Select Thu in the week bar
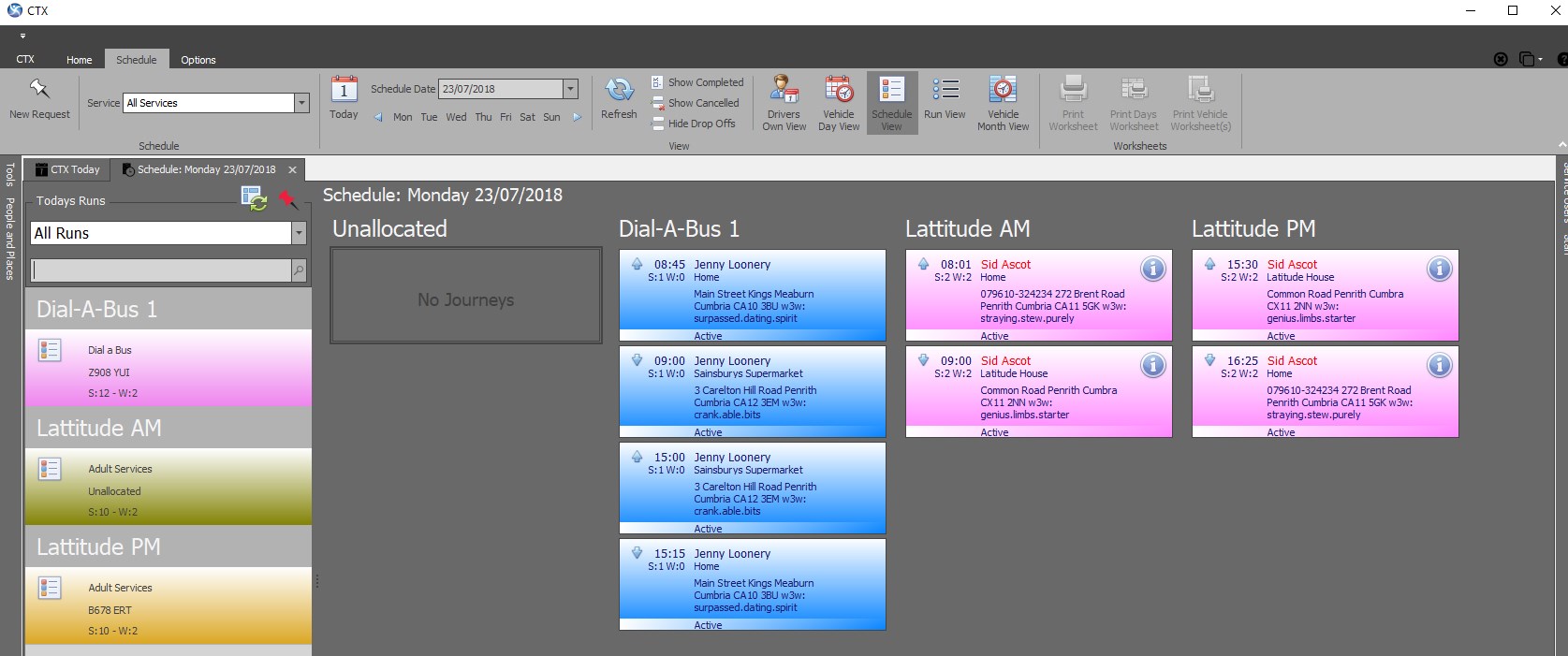 click(483, 117)
